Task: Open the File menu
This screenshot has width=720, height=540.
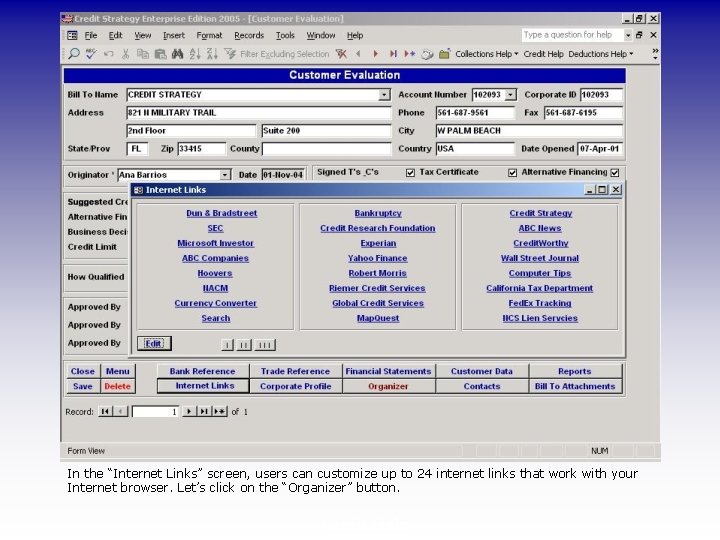Action: coord(90,35)
